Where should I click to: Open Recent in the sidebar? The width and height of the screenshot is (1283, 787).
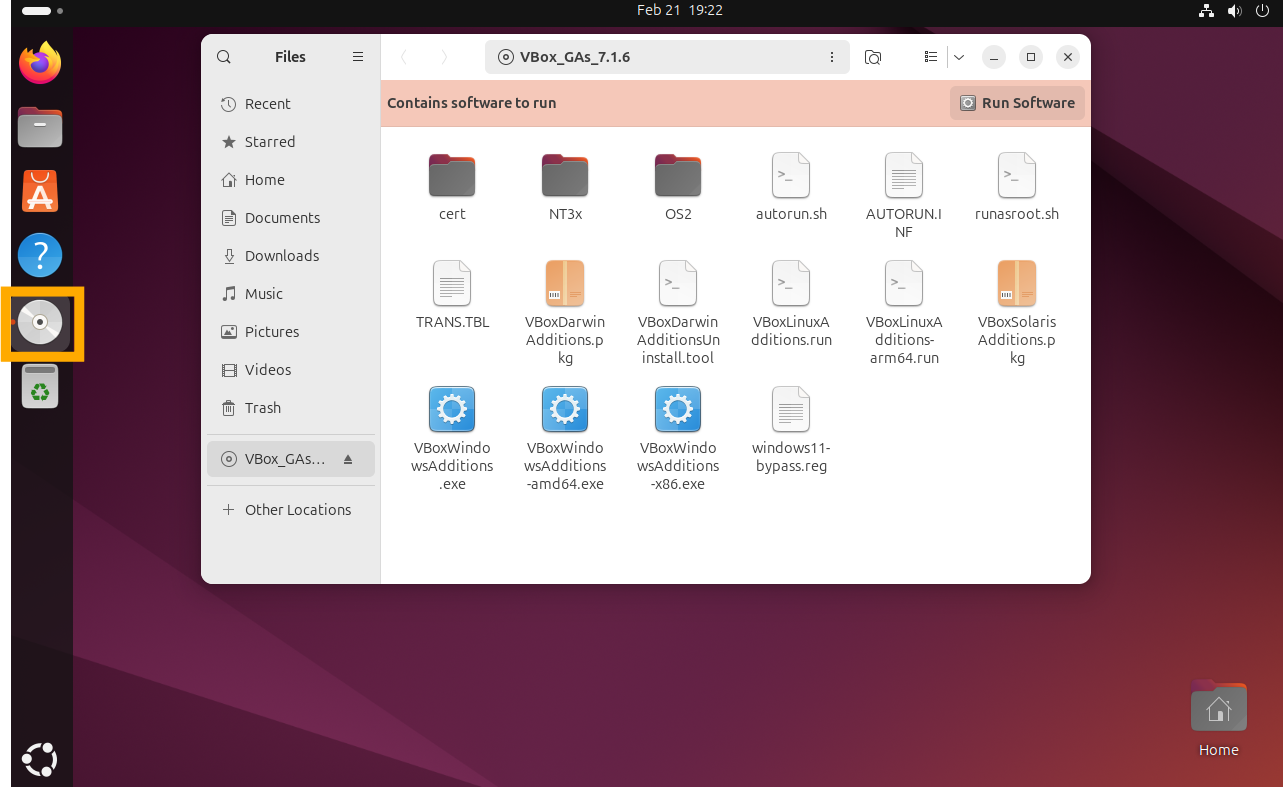(291, 104)
